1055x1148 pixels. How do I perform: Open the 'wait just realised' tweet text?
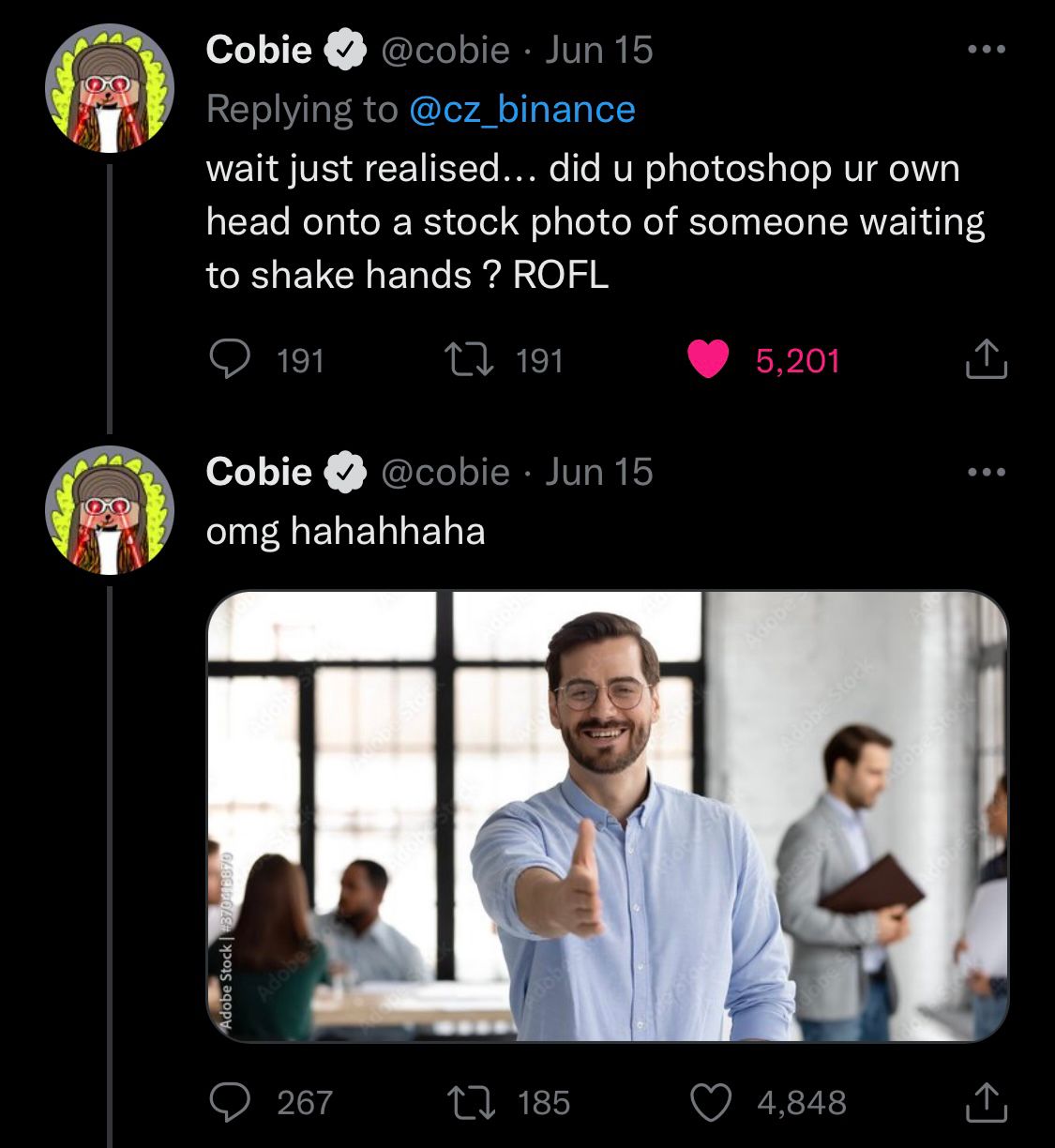[x=595, y=221]
